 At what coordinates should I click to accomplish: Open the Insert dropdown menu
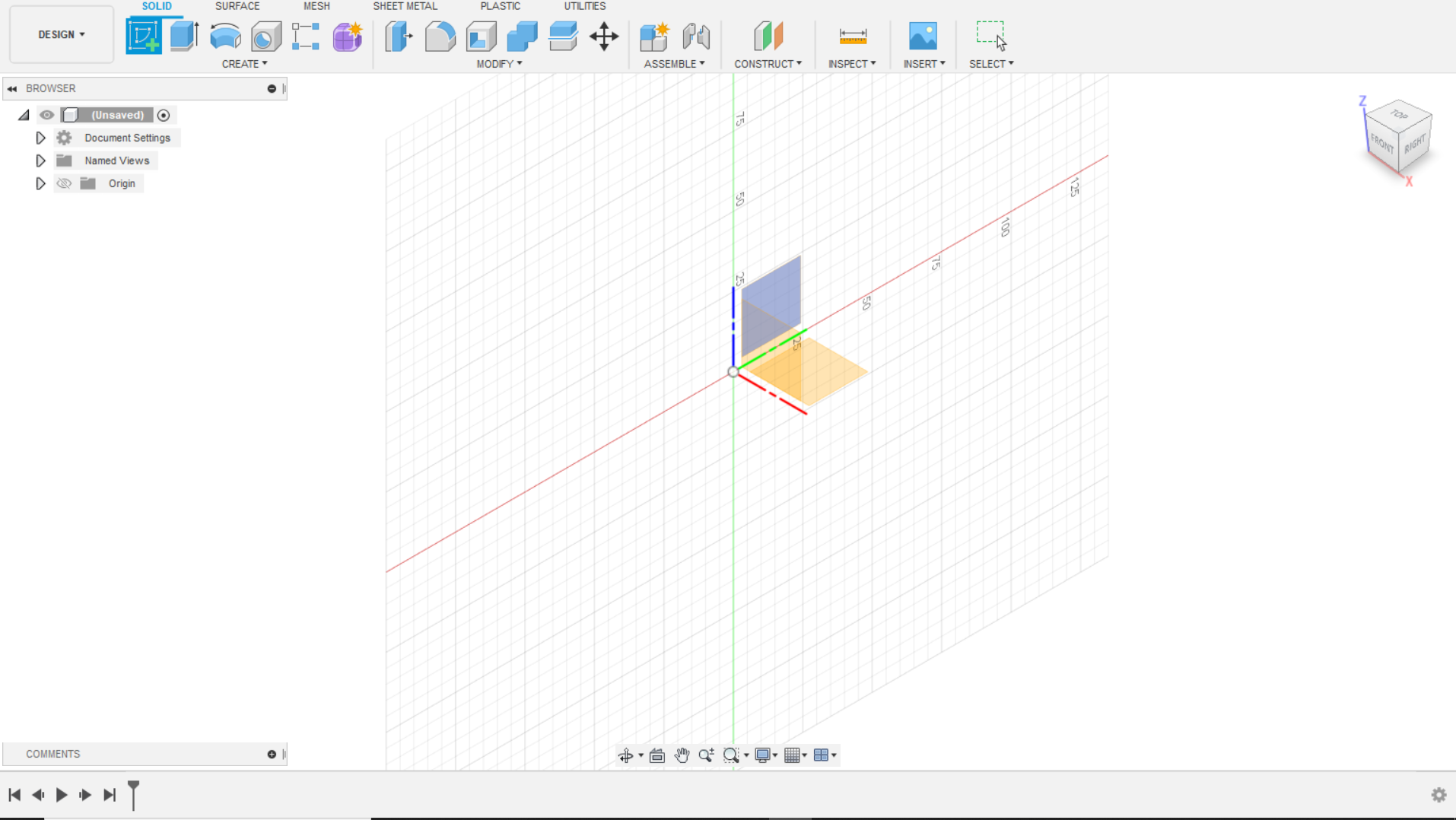[x=924, y=64]
